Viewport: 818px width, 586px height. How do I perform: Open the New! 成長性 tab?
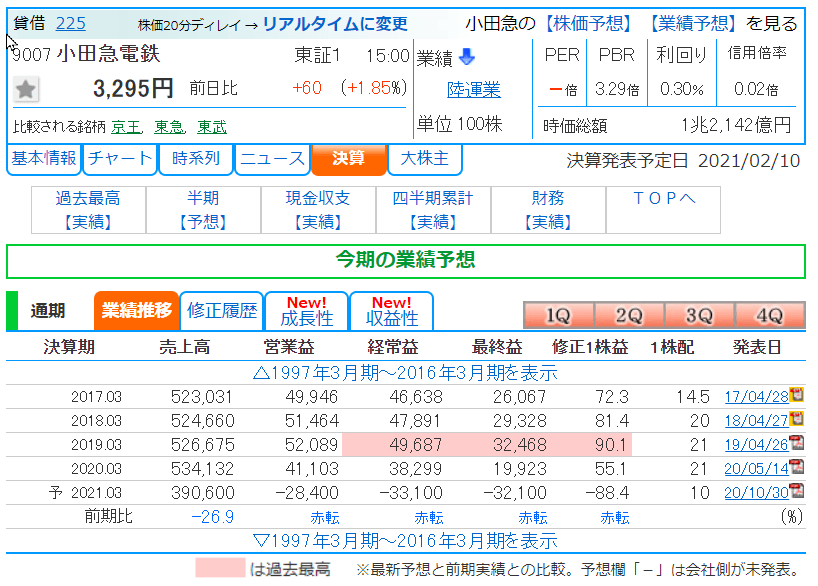point(307,311)
